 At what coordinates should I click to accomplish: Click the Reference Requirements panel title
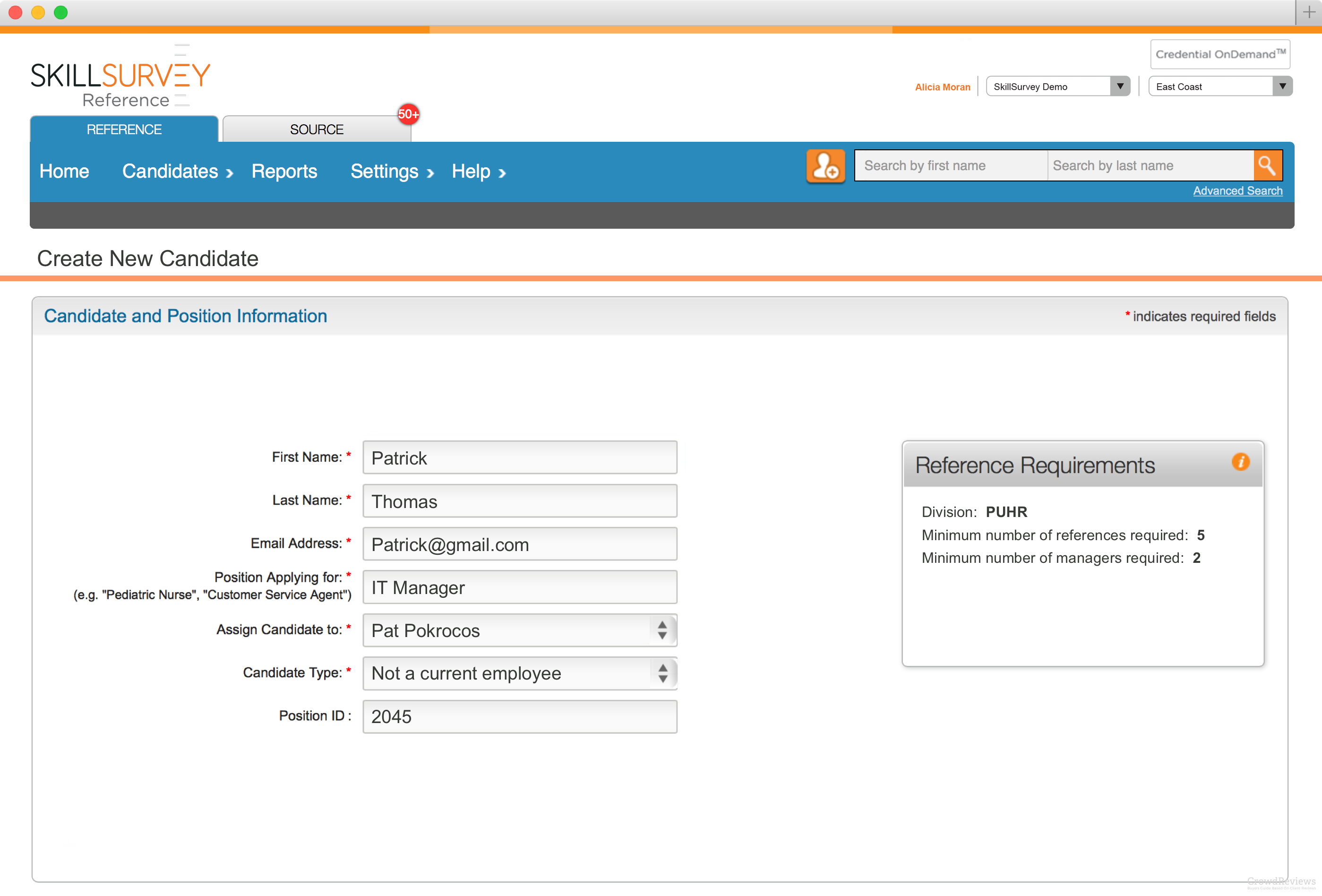1035,465
